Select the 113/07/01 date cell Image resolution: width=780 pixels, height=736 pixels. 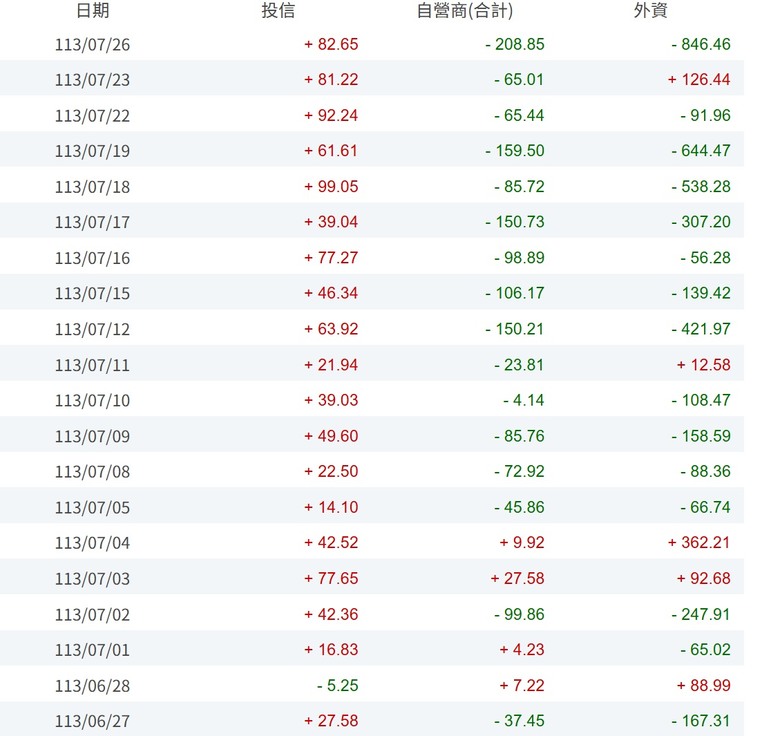93,650
